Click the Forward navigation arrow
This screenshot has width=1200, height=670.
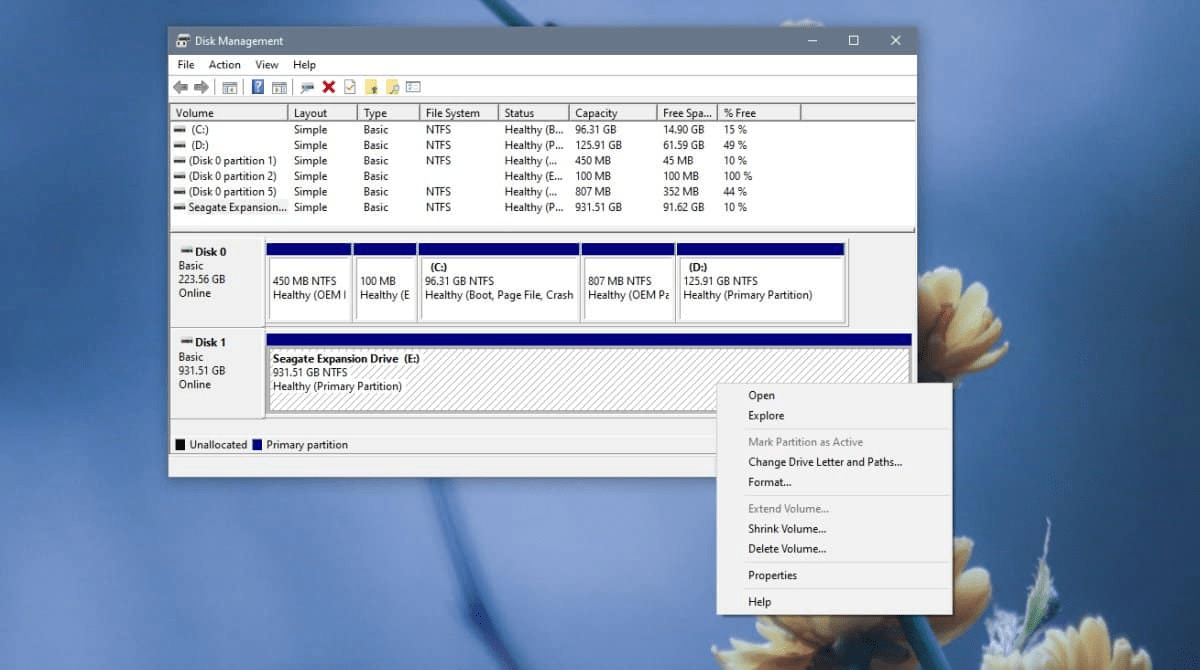[203, 87]
